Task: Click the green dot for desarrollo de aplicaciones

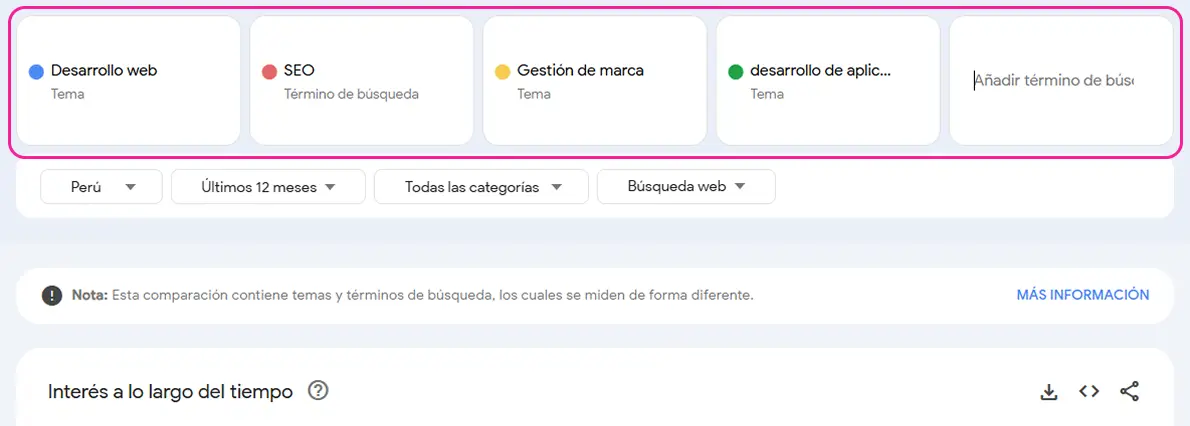Action: (735, 72)
